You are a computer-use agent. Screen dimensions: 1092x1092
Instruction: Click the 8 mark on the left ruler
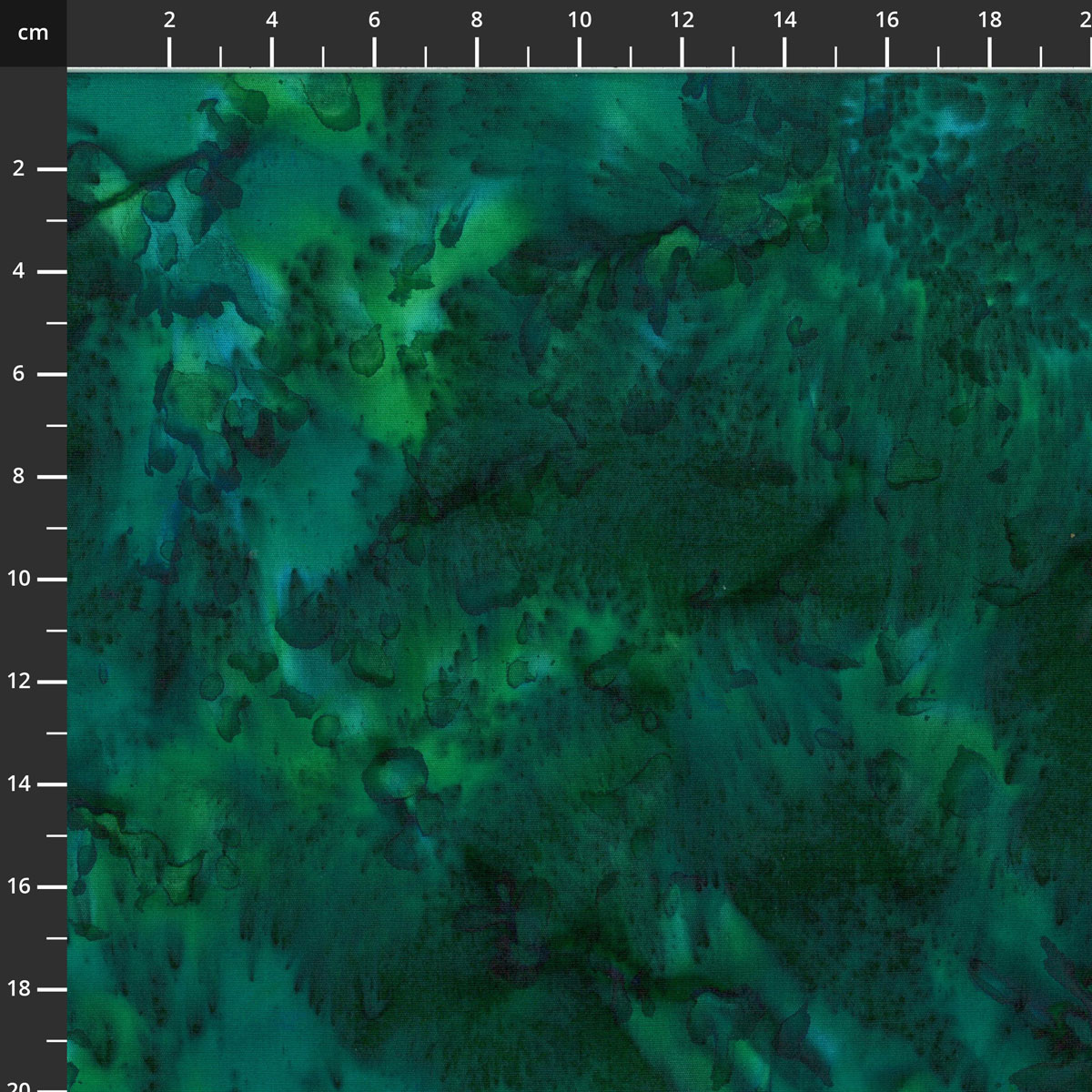(x=19, y=476)
